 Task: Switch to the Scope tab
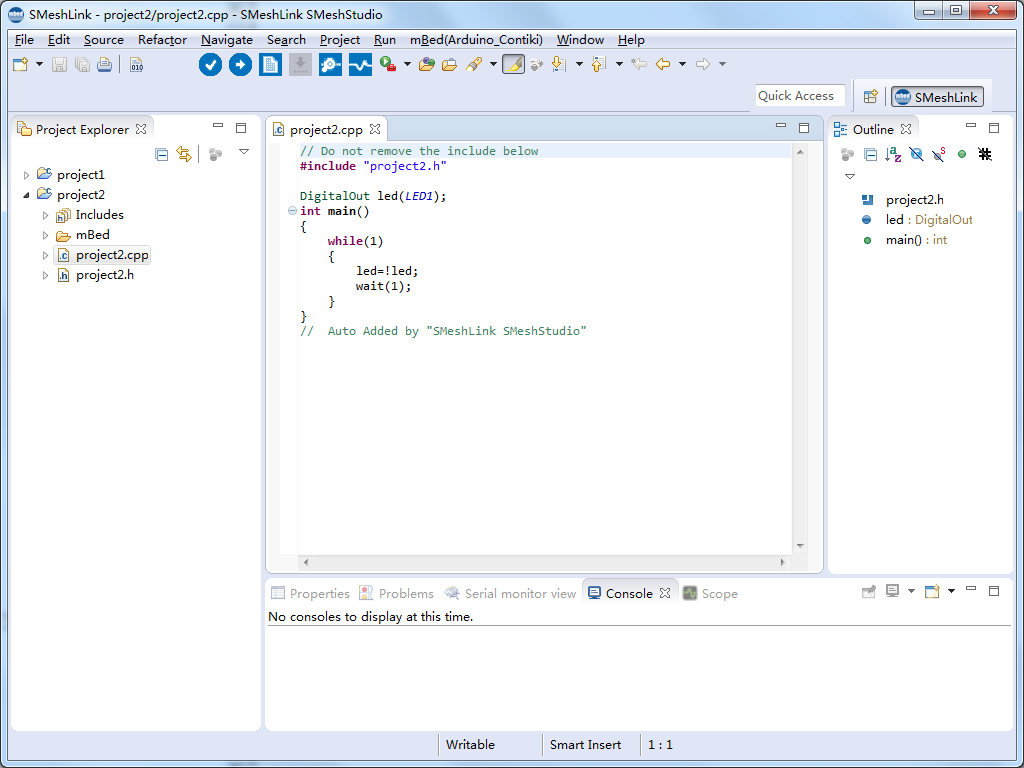(711, 593)
